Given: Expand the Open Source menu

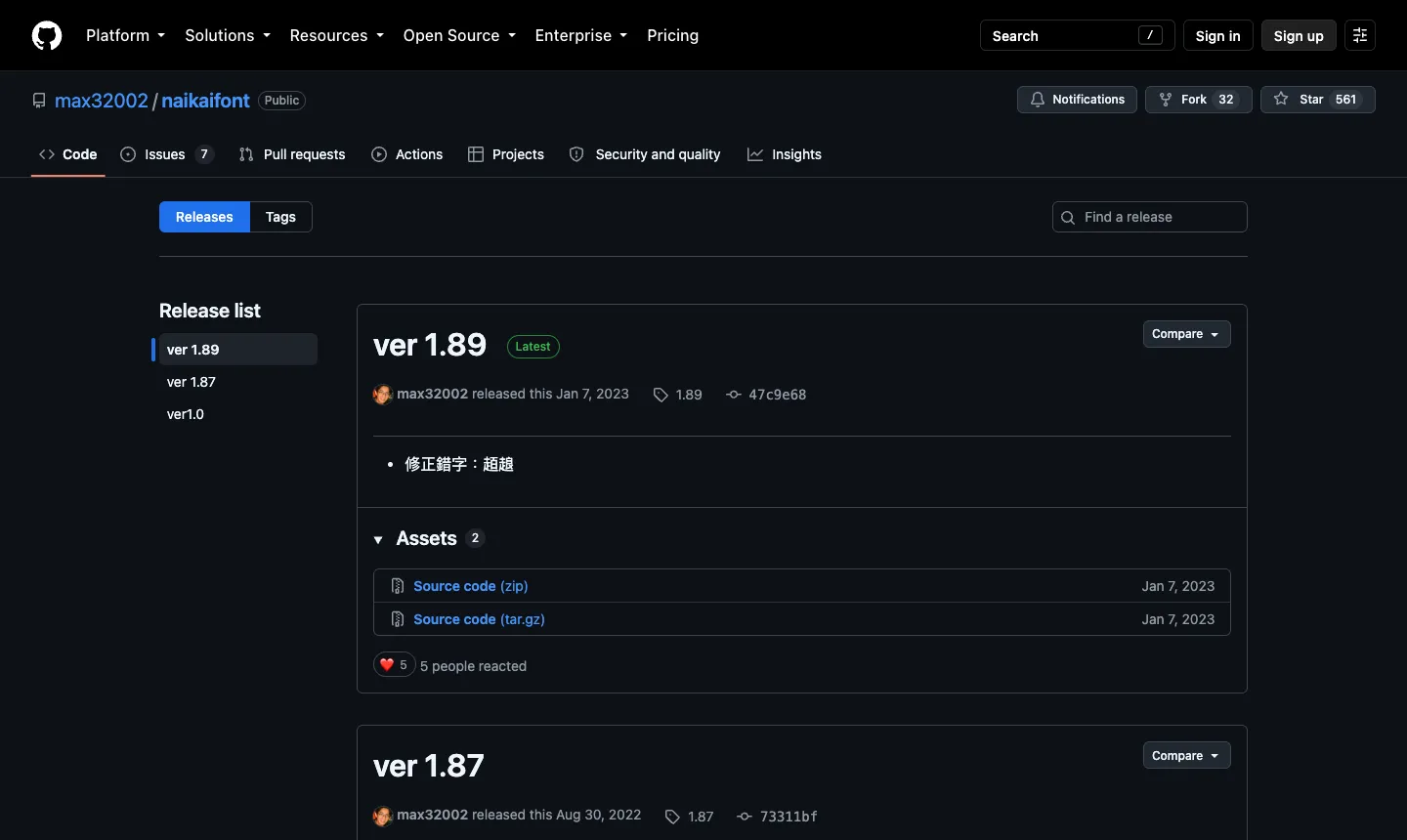Looking at the screenshot, I should (x=459, y=35).
